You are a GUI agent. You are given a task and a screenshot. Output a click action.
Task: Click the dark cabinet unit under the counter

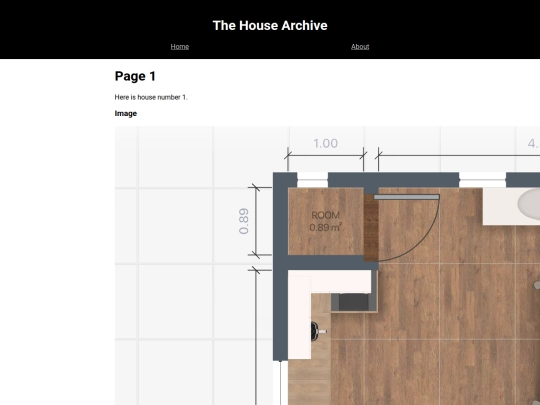click(x=354, y=302)
